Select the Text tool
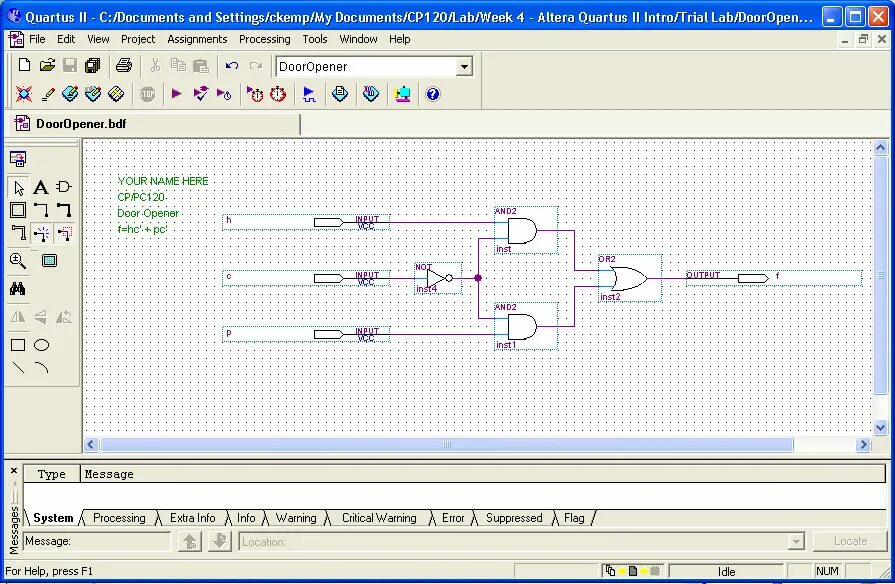The height and width of the screenshot is (584, 895). pyautogui.click(x=40, y=187)
